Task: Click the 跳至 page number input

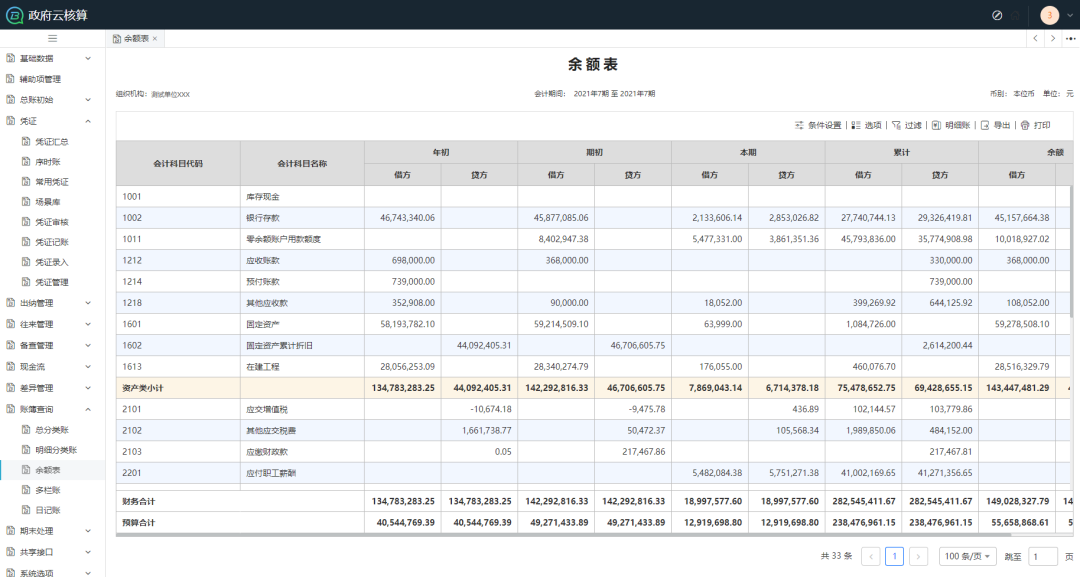Action: point(1043,556)
